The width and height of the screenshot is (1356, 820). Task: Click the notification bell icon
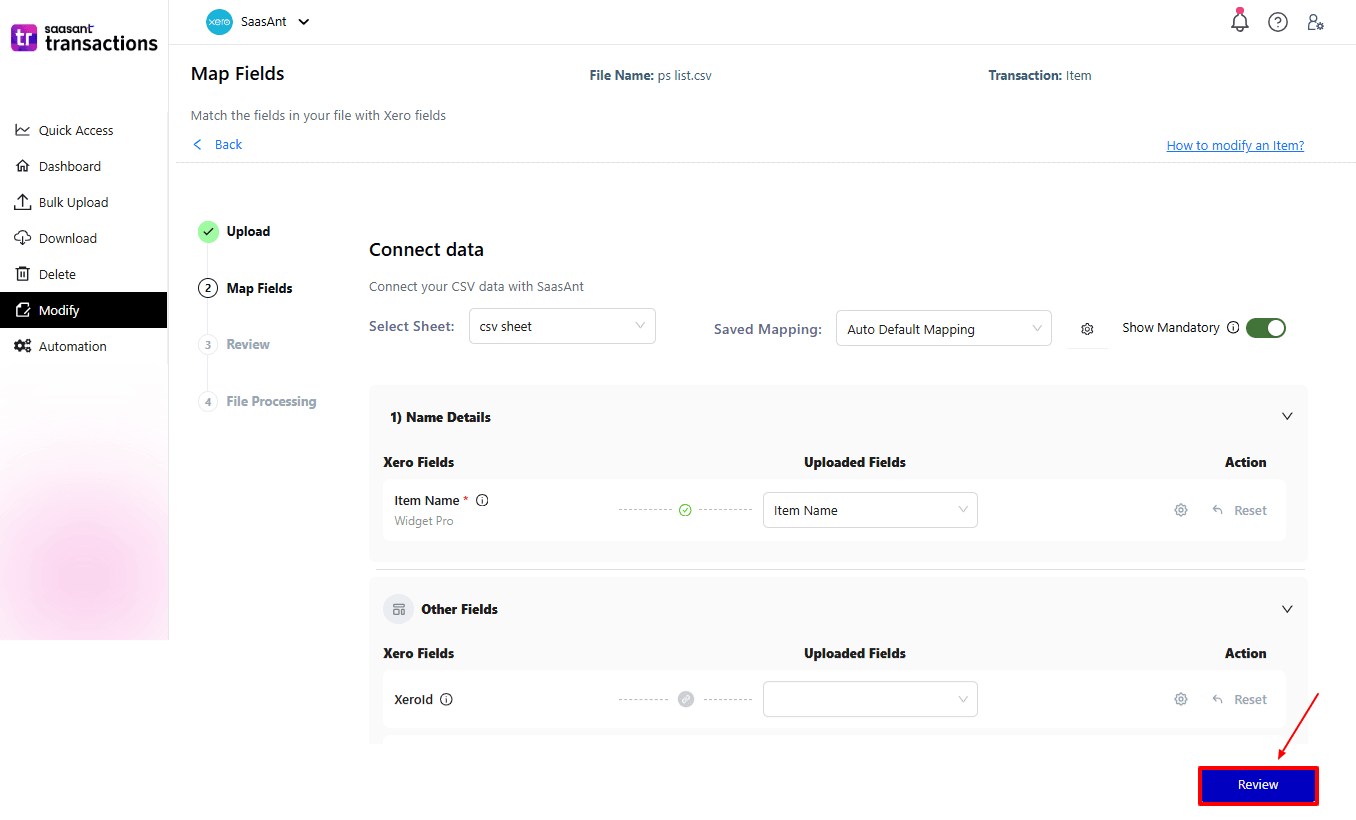pyautogui.click(x=1240, y=22)
